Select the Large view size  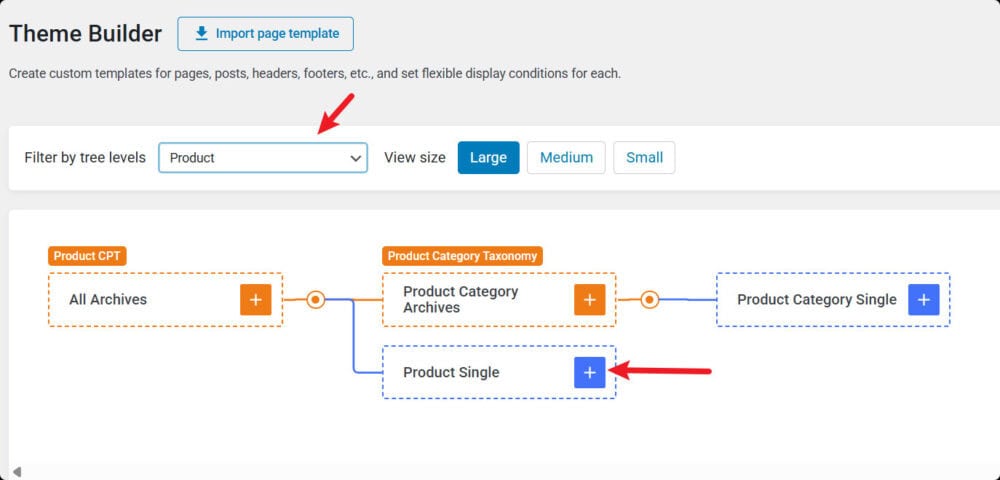pos(489,157)
